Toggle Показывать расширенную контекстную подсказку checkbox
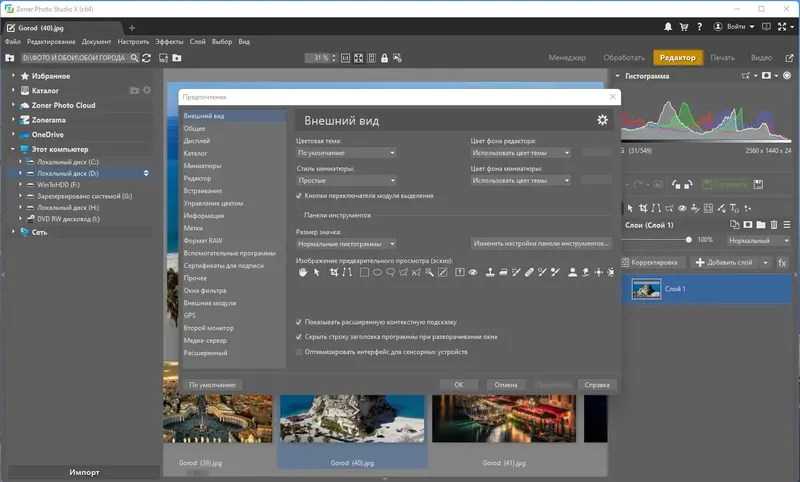The width and height of the screenshot is (800, 482). click(300, 322)
